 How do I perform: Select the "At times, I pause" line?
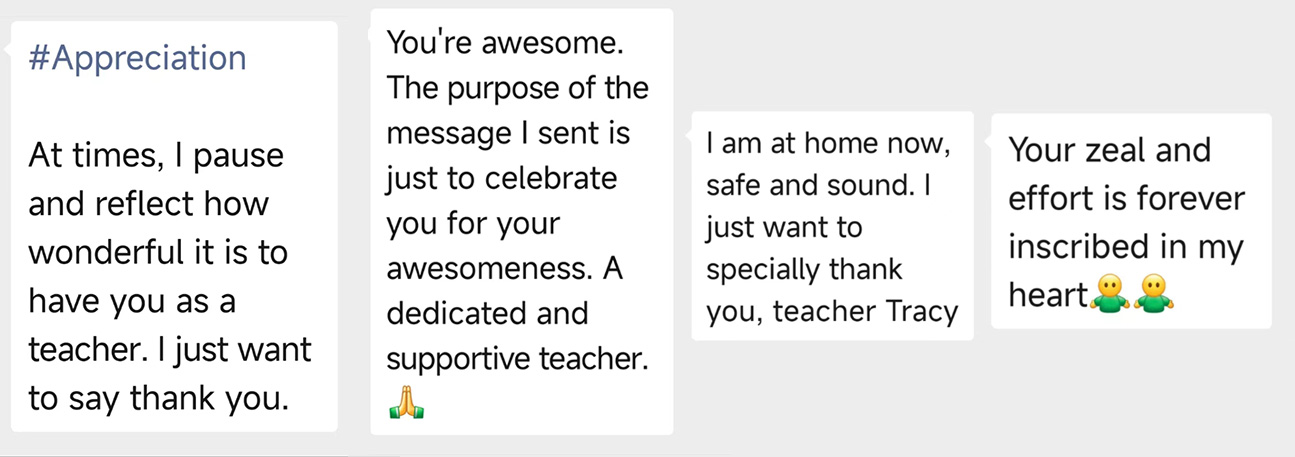156,155
